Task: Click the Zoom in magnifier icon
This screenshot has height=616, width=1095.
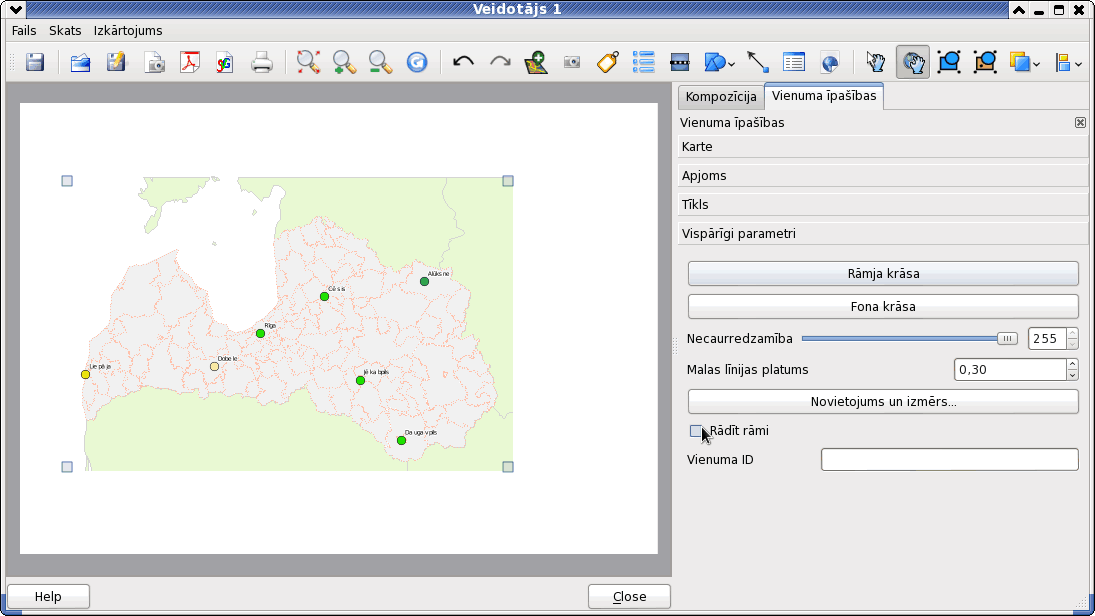Action: tap(344, 62)
